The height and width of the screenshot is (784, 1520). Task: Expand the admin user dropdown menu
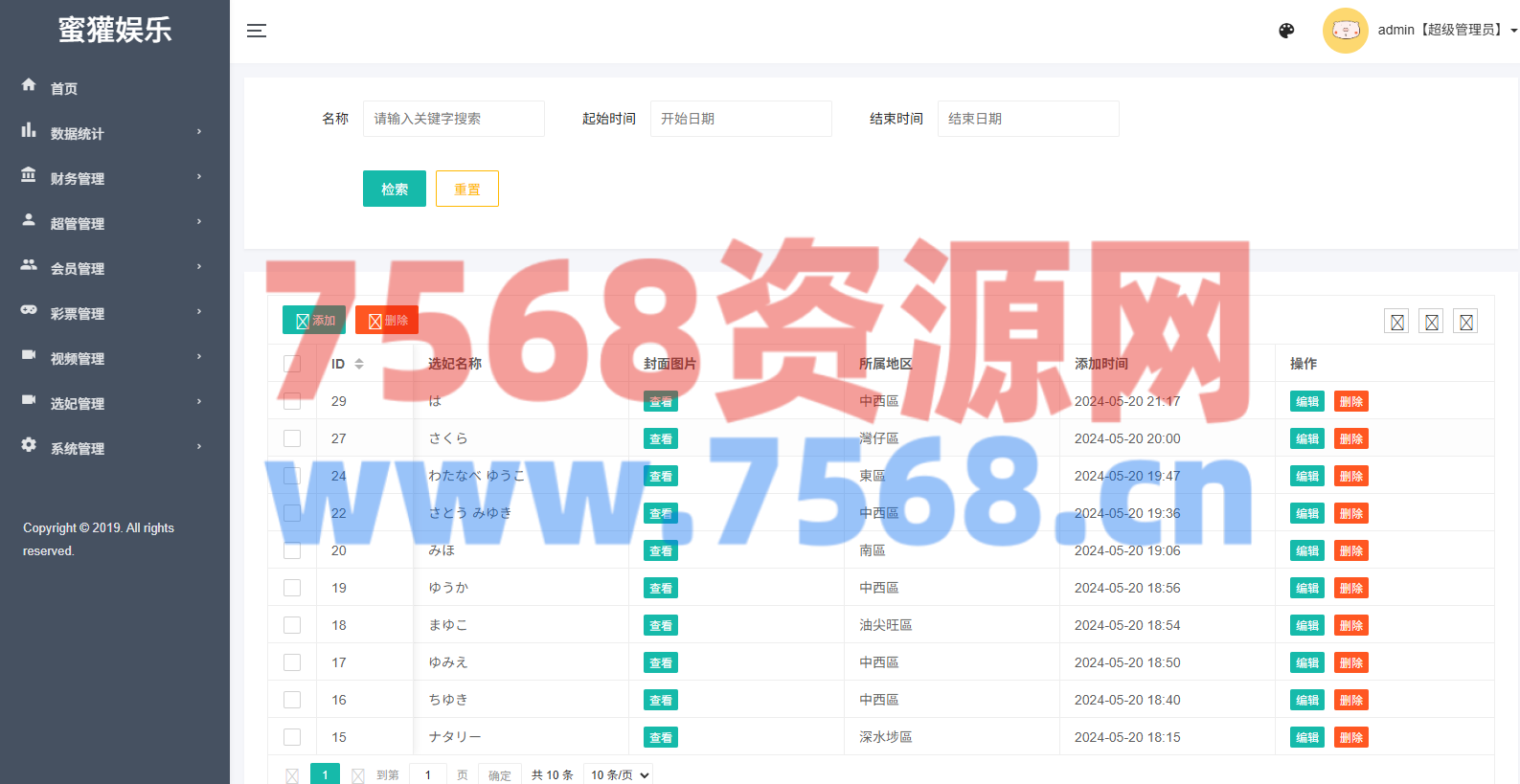pos(1513,31)
